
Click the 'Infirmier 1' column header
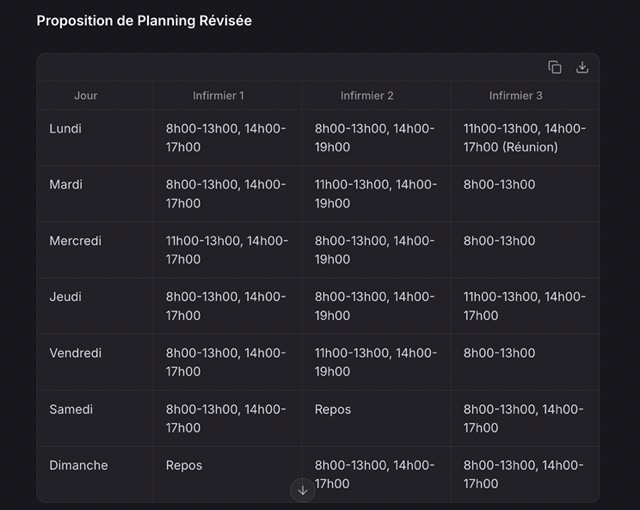point(218,96)
